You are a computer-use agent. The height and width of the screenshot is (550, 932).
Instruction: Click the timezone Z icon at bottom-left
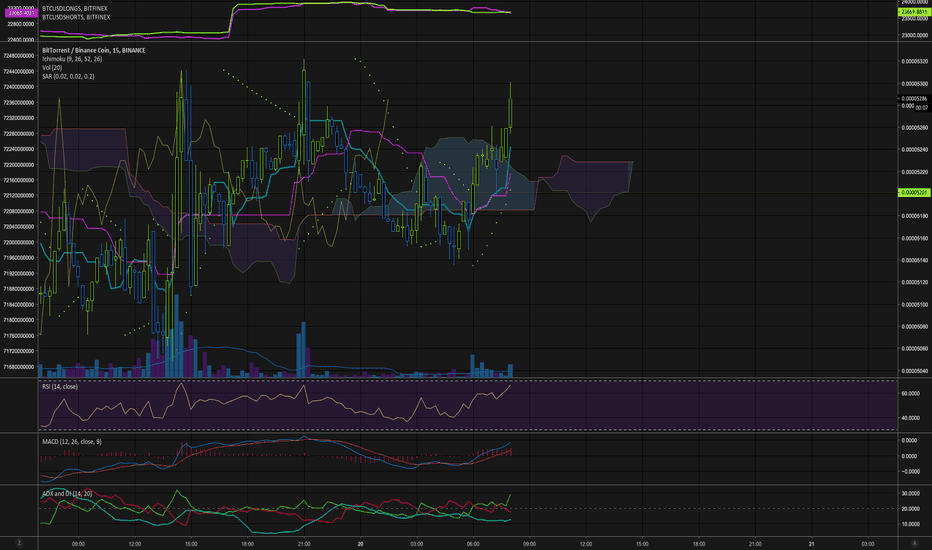[x=19, y=543]
